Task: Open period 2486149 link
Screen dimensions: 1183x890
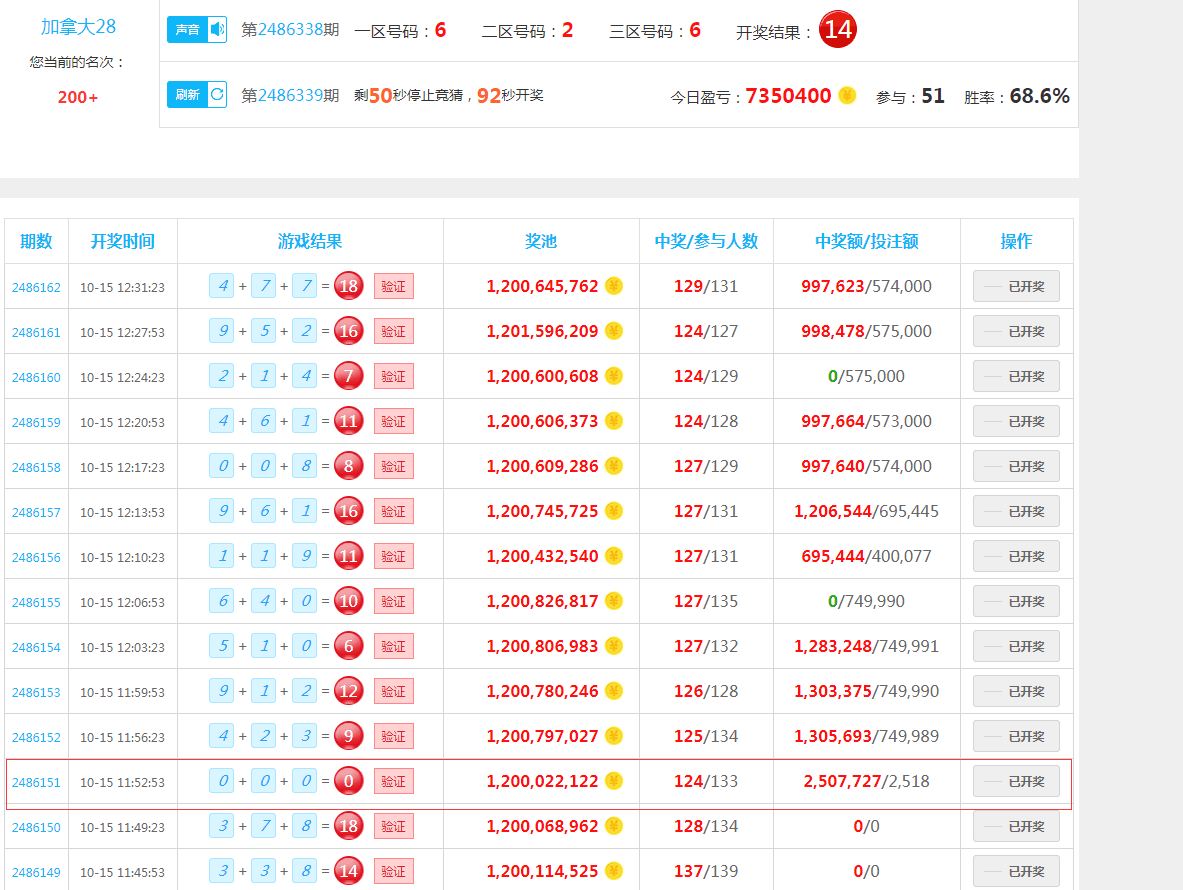Action: [x=36, y=873]
